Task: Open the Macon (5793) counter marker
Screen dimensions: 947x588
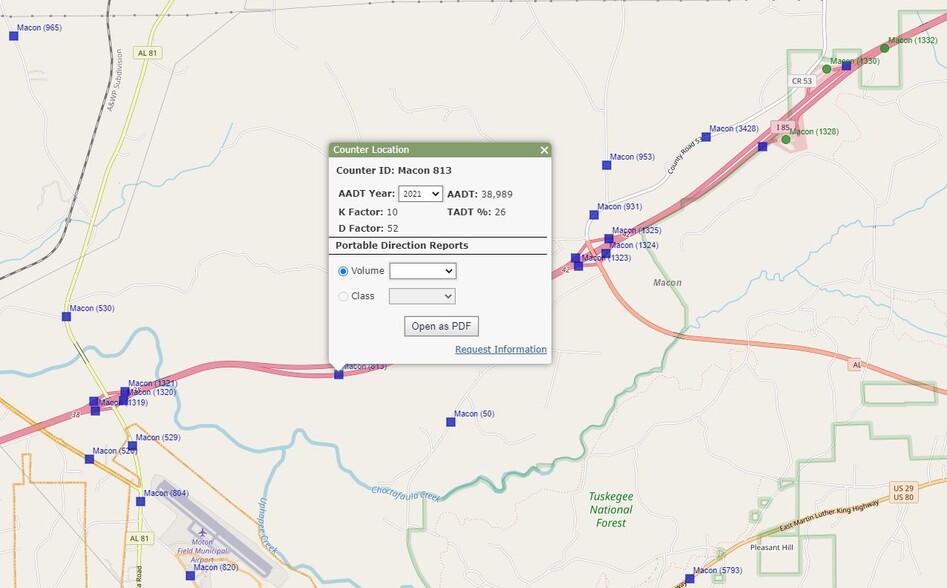Action: [x=689, y=579]
